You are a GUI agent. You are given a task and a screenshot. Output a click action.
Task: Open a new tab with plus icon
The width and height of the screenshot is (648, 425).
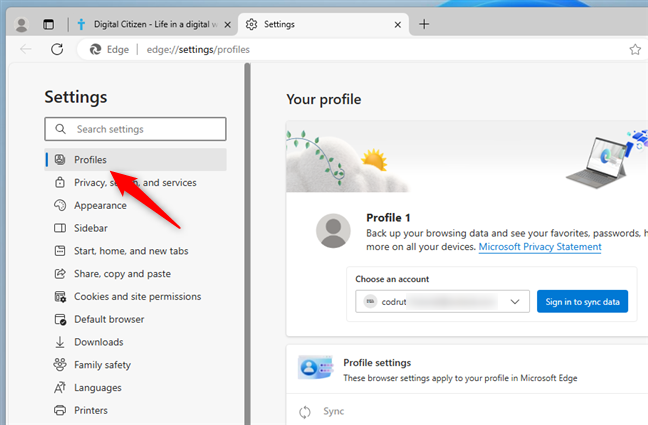[x=424, y=24]
